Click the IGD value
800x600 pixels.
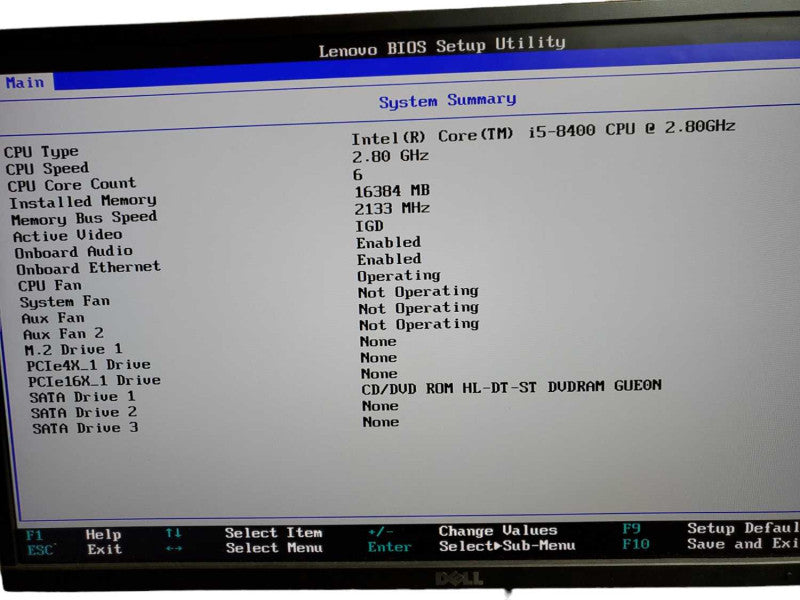(x=369, y=226)
